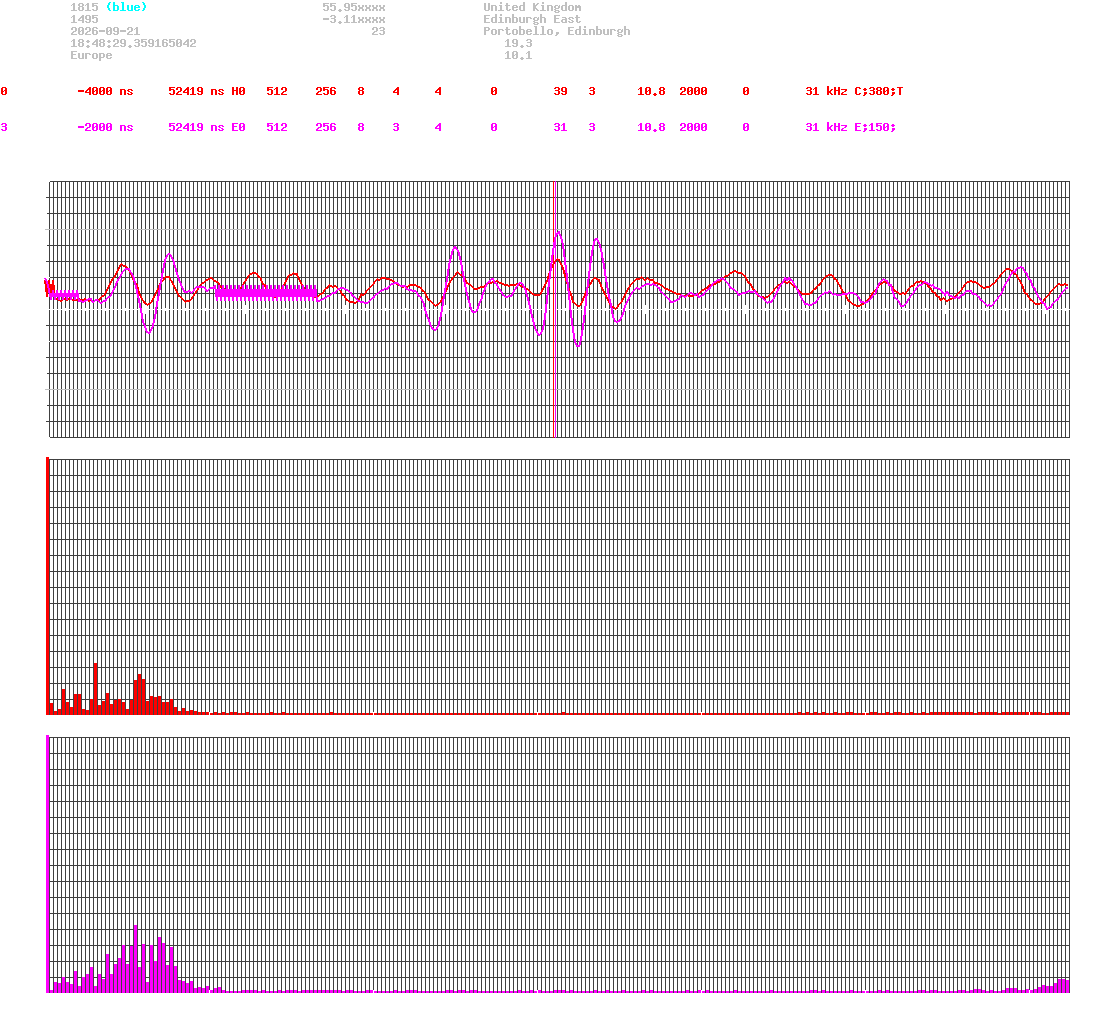The image size is (1095, 1015).
Task: Click the magenta spectrum bar chart
Action: (x=558, y=864)
